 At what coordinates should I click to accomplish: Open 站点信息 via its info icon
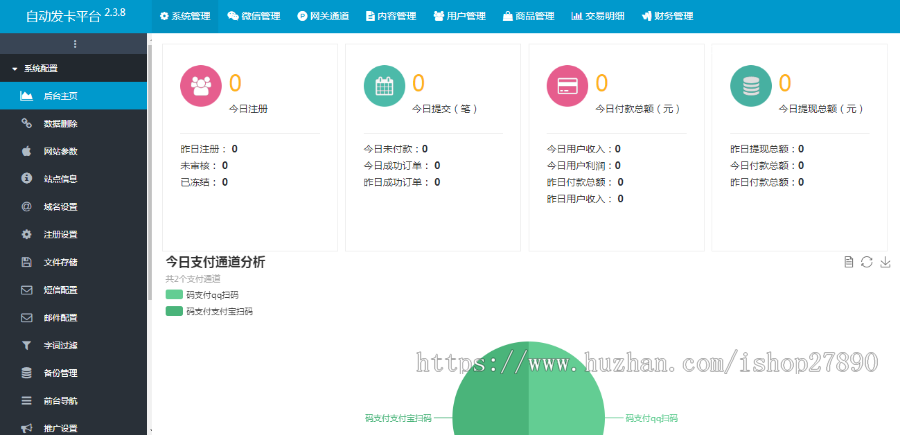(26, 178)
